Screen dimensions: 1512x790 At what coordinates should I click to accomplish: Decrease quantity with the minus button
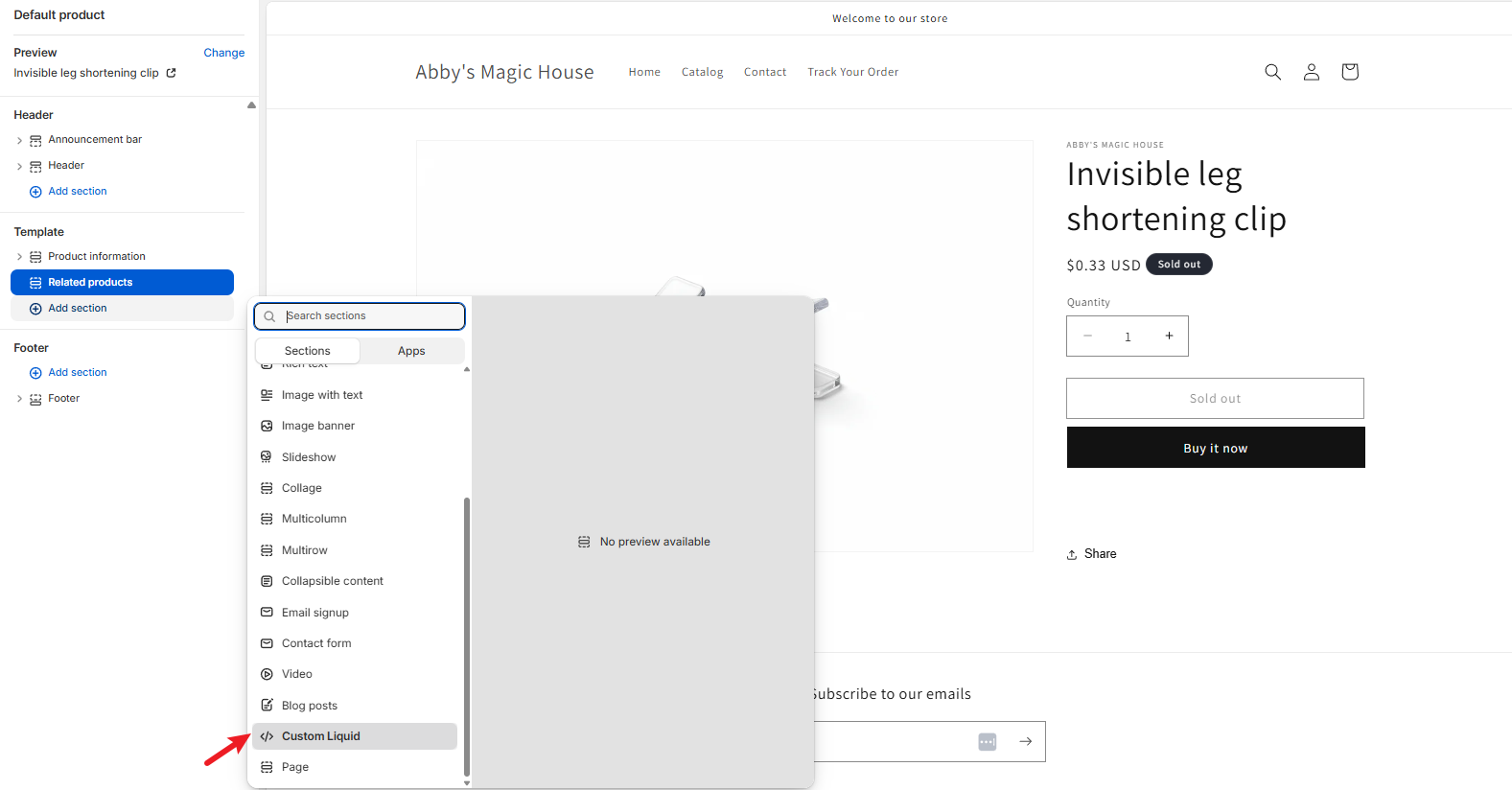point(1087,336)
